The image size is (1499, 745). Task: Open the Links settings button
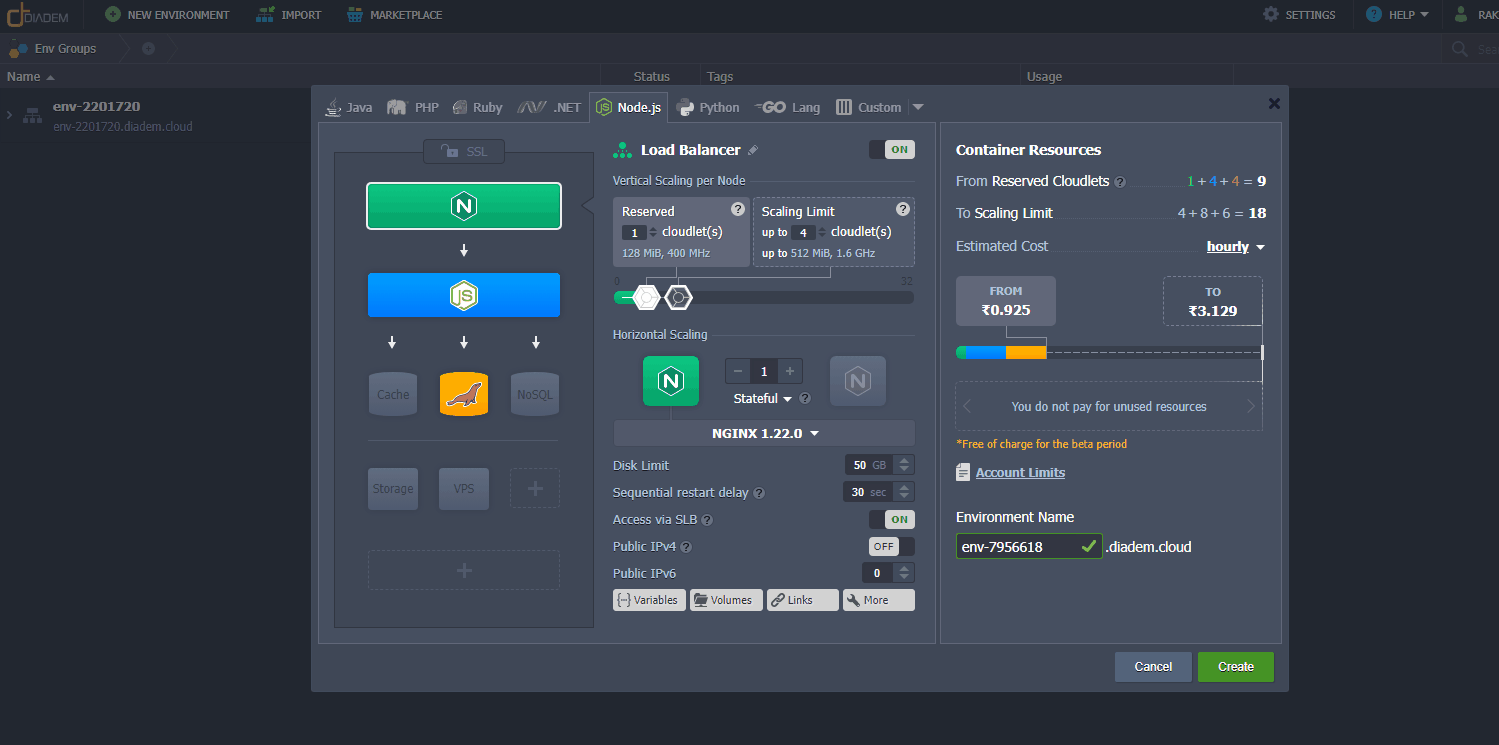tap(803, 600)
